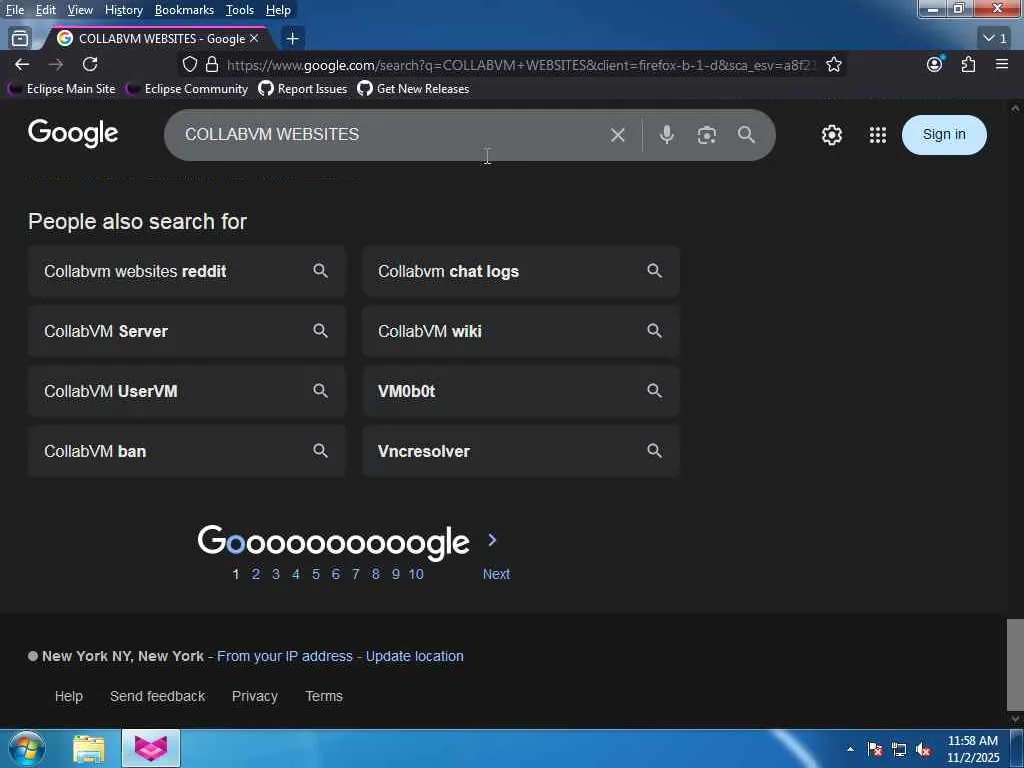Submit search with magnifier icon

746,135
